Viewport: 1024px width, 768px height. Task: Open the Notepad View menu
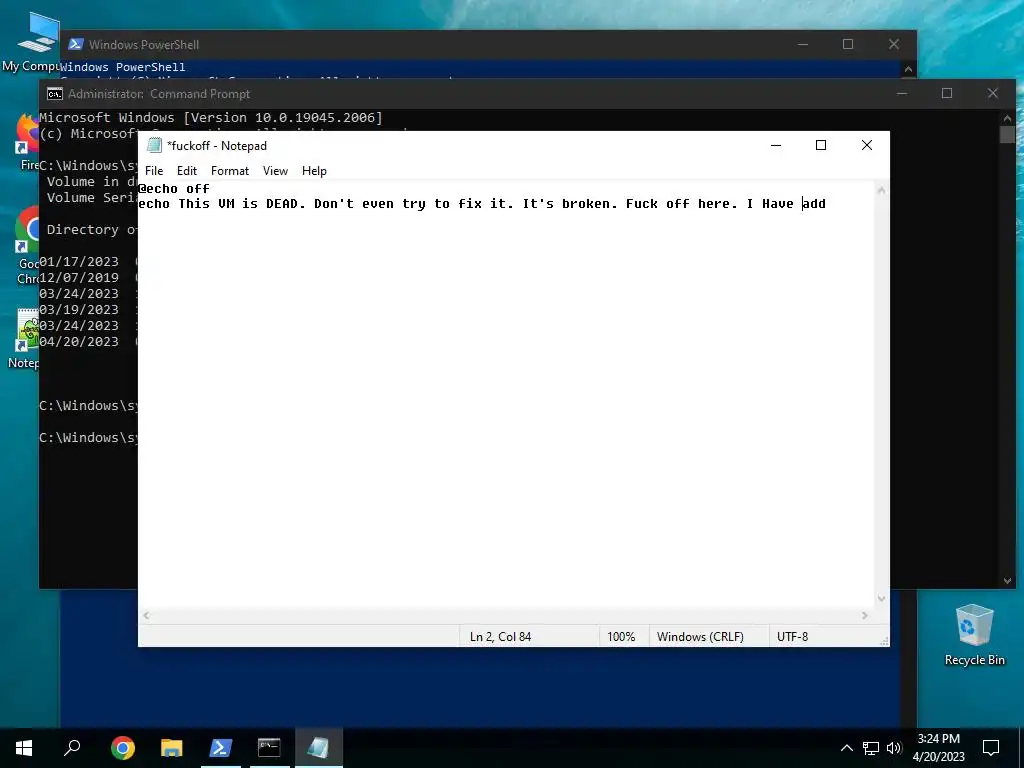click(275, 170)
